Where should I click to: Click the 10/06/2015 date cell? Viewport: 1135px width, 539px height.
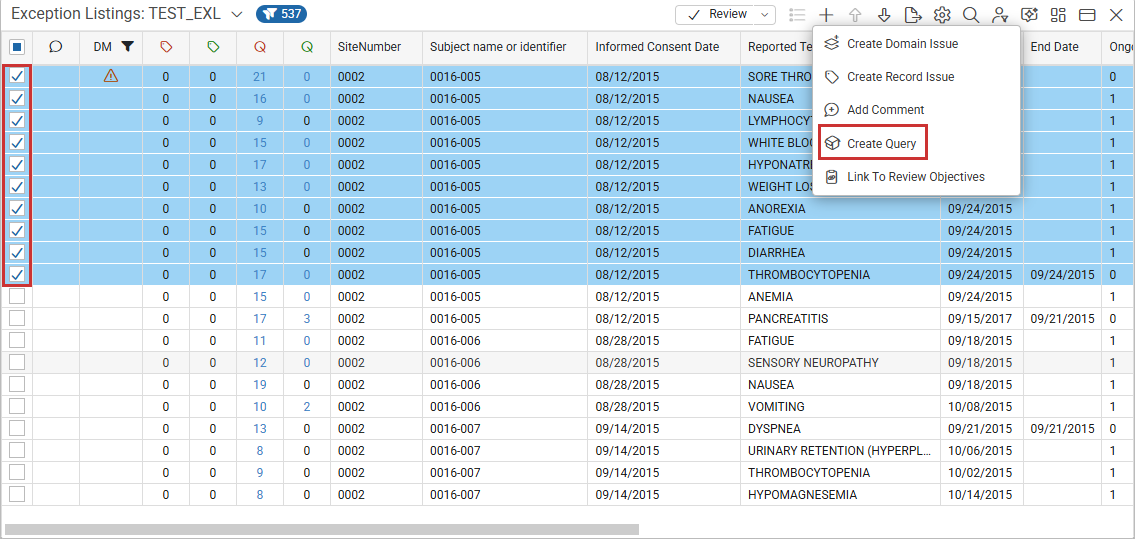[x=982, y=451]
